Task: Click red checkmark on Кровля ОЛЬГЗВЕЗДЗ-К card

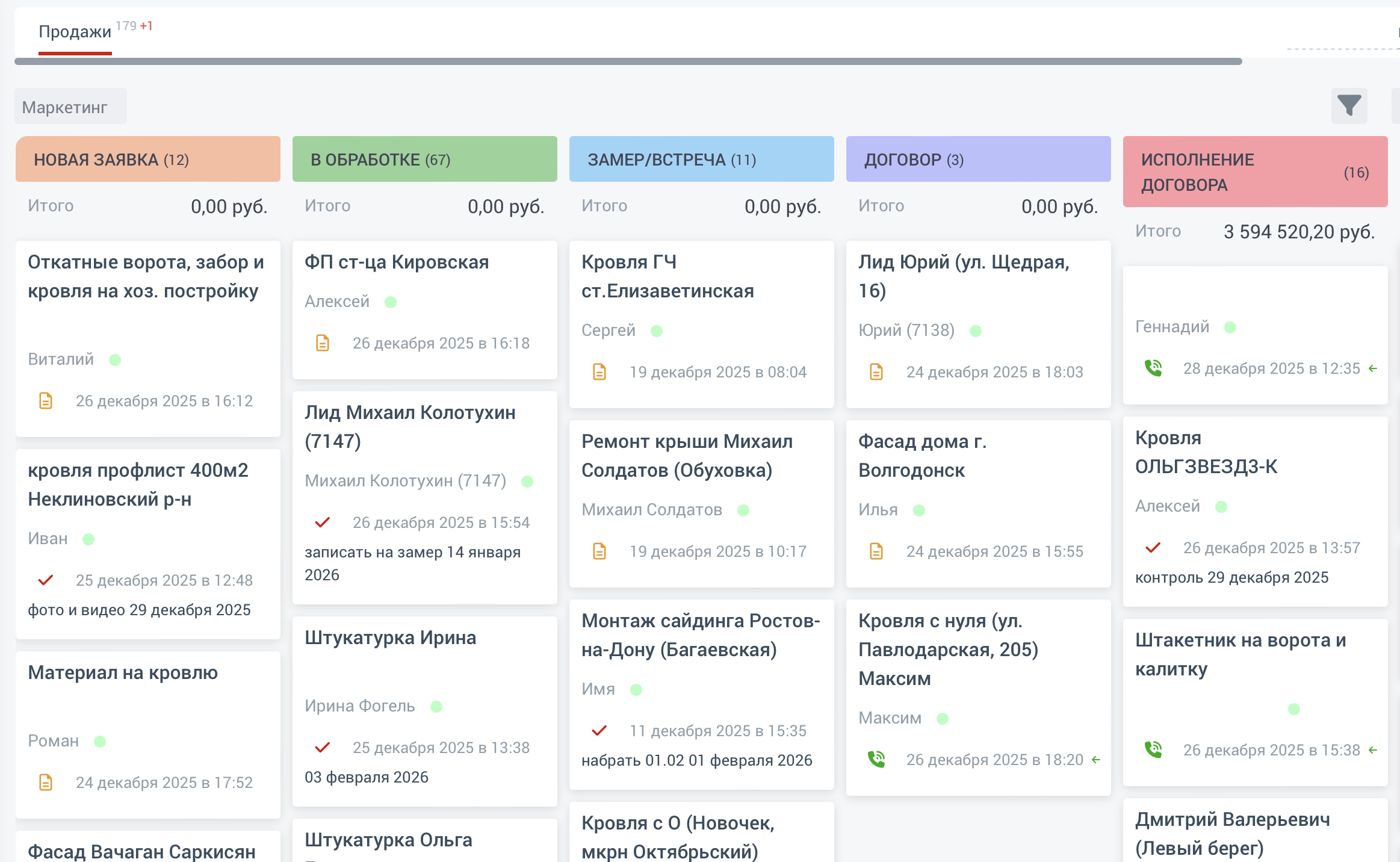Action: [x=1153, y=547]
